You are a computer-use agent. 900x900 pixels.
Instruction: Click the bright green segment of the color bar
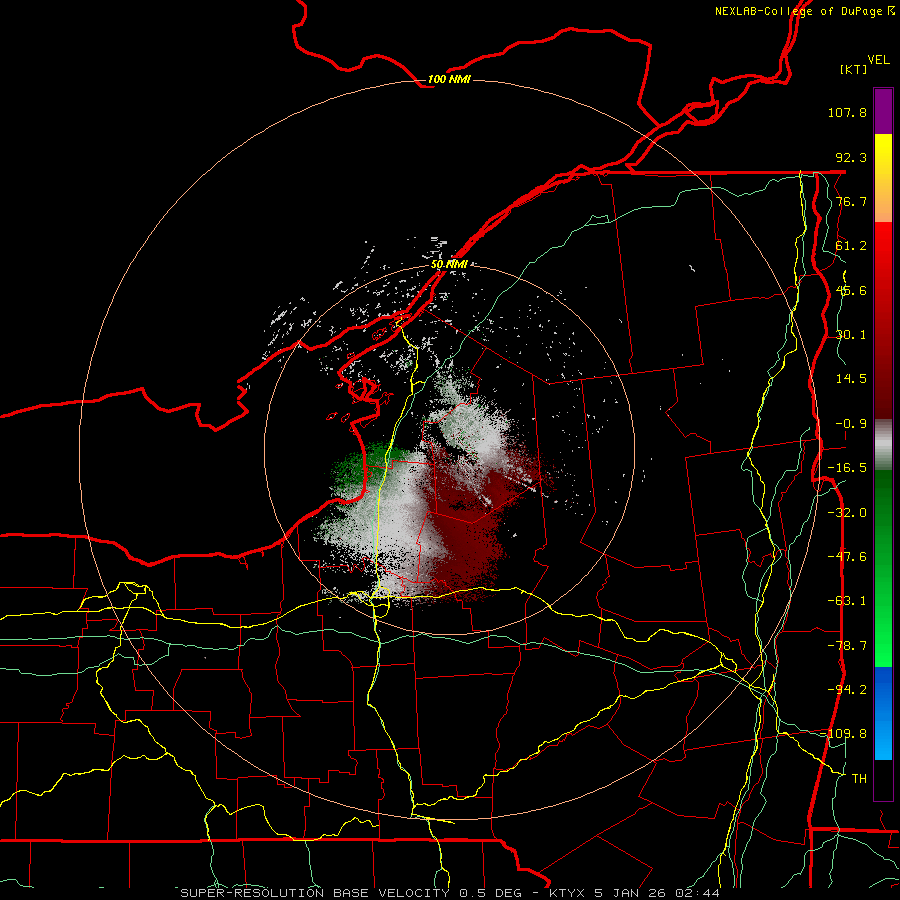(883, 568)
